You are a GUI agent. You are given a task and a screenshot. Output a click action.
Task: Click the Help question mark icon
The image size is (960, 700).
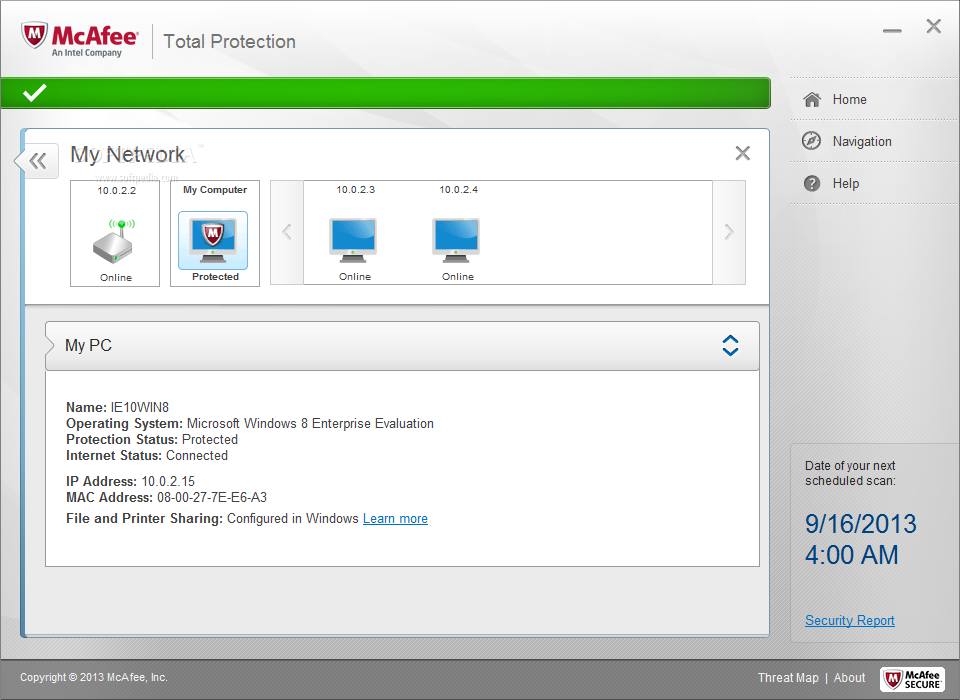pyautogui.click(x=812, y=183)
